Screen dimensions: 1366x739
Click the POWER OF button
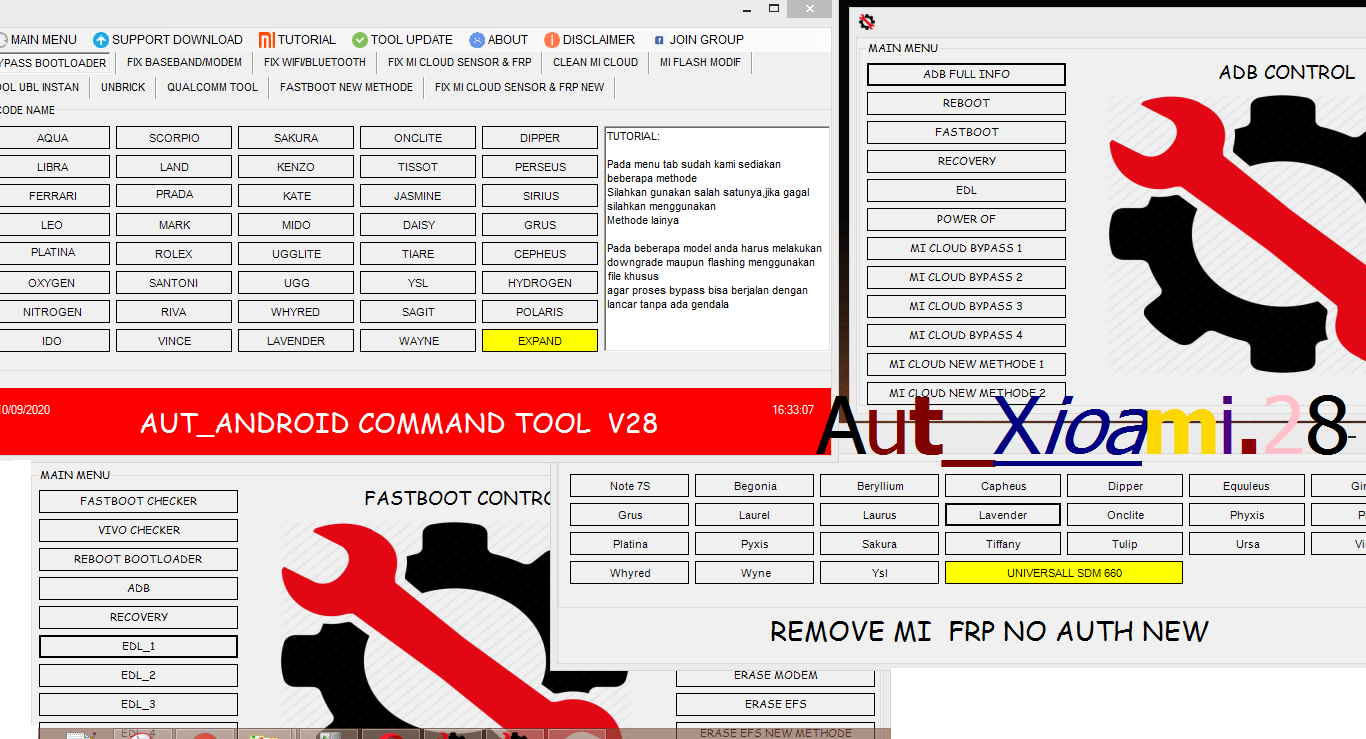point(966,219)
